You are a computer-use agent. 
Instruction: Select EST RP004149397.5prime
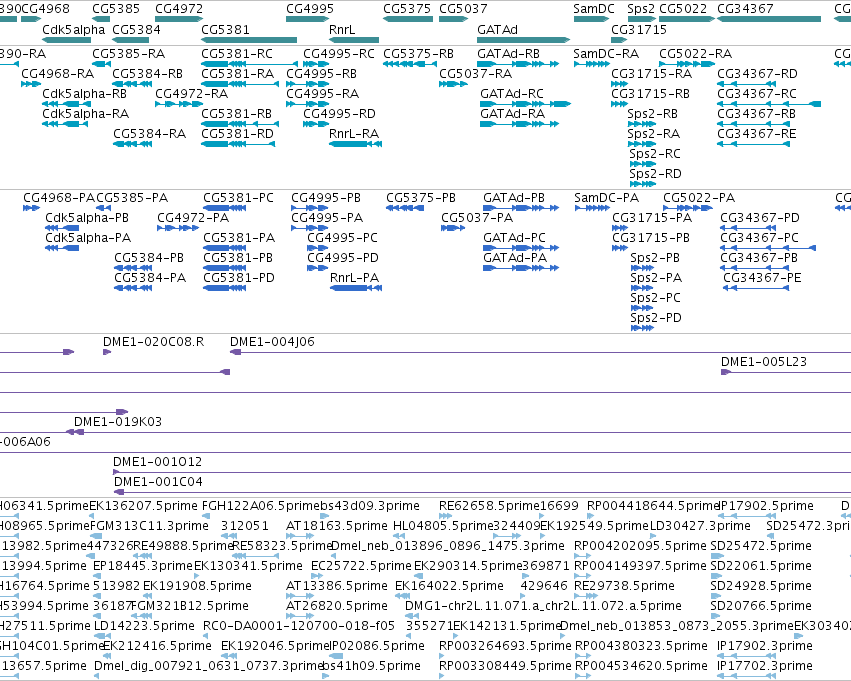click(x=640, y=565)
